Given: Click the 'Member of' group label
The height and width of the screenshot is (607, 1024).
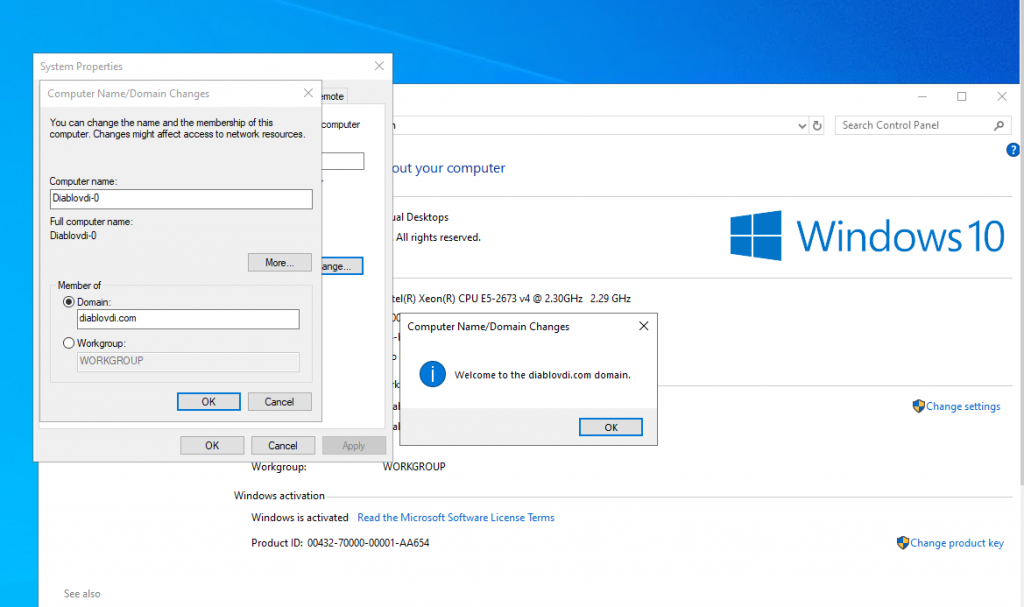Looking at the screenshot, I should tap(79, 286).
